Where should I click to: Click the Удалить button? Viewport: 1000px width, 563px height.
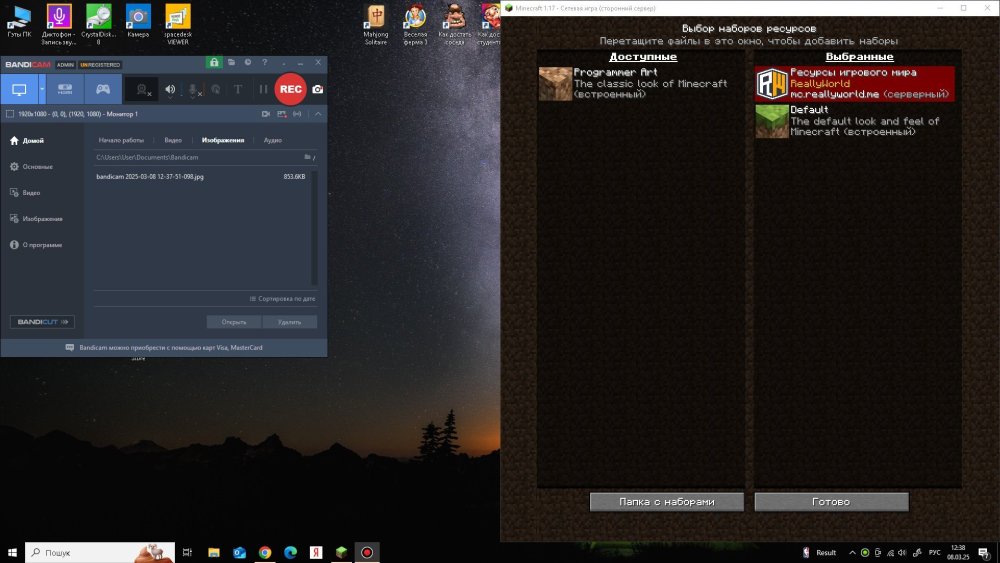290,322
